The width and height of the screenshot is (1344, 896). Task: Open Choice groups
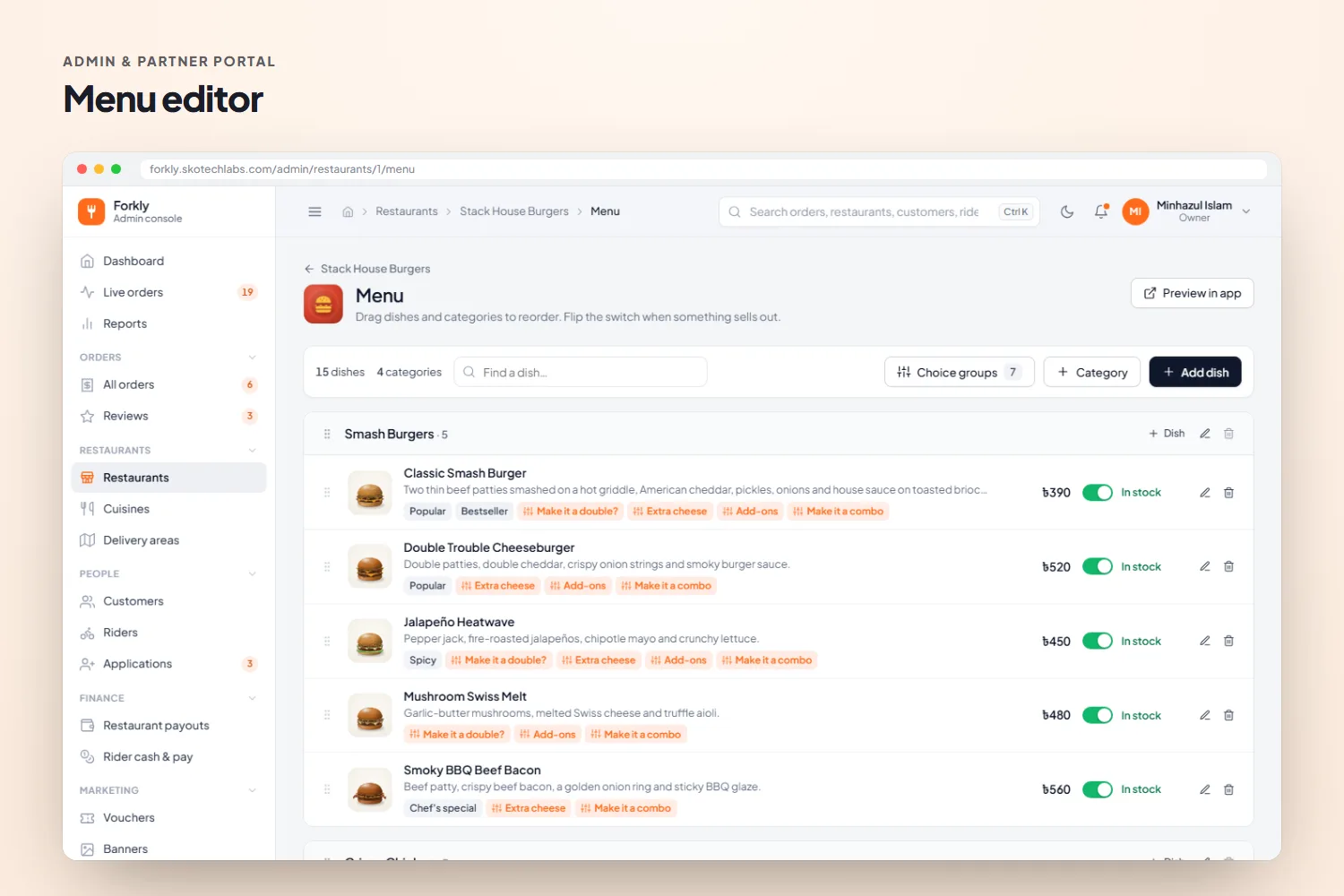(960, 372)
